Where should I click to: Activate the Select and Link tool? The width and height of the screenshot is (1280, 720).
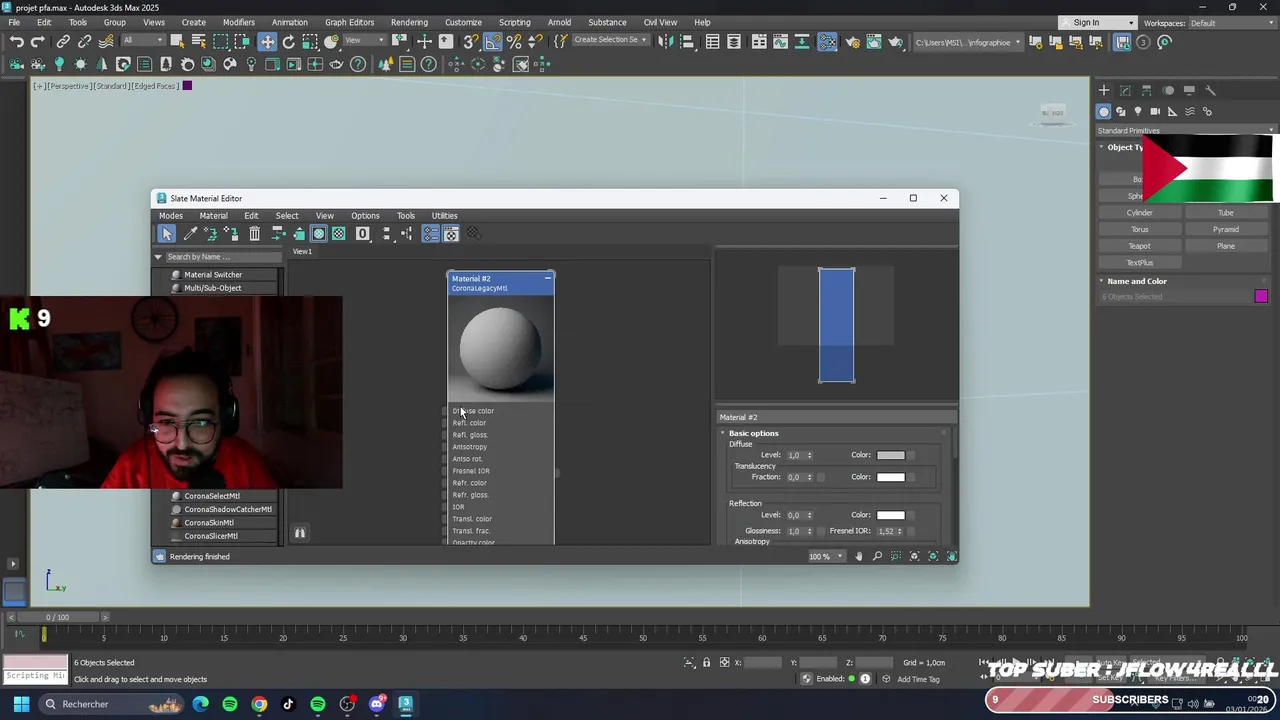(63, 42)
